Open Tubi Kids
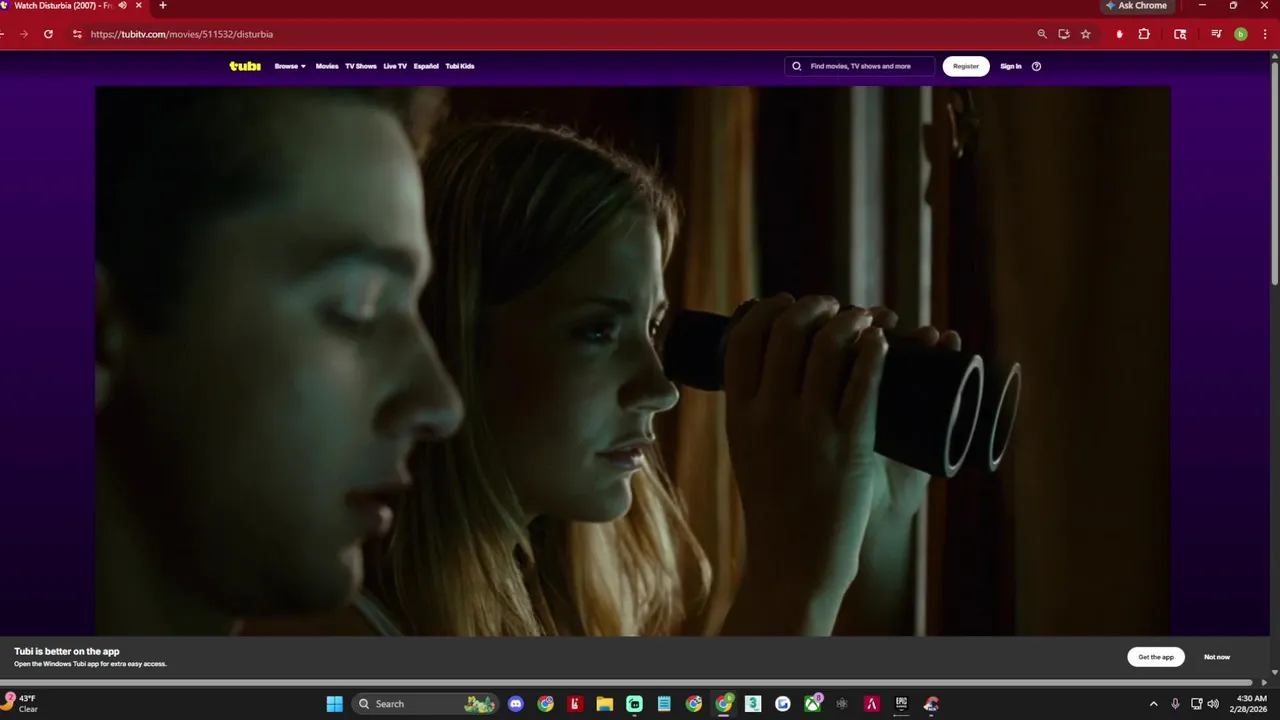Image resolution: width=1280 pixels, height=720 pixels. coord(460,66)
